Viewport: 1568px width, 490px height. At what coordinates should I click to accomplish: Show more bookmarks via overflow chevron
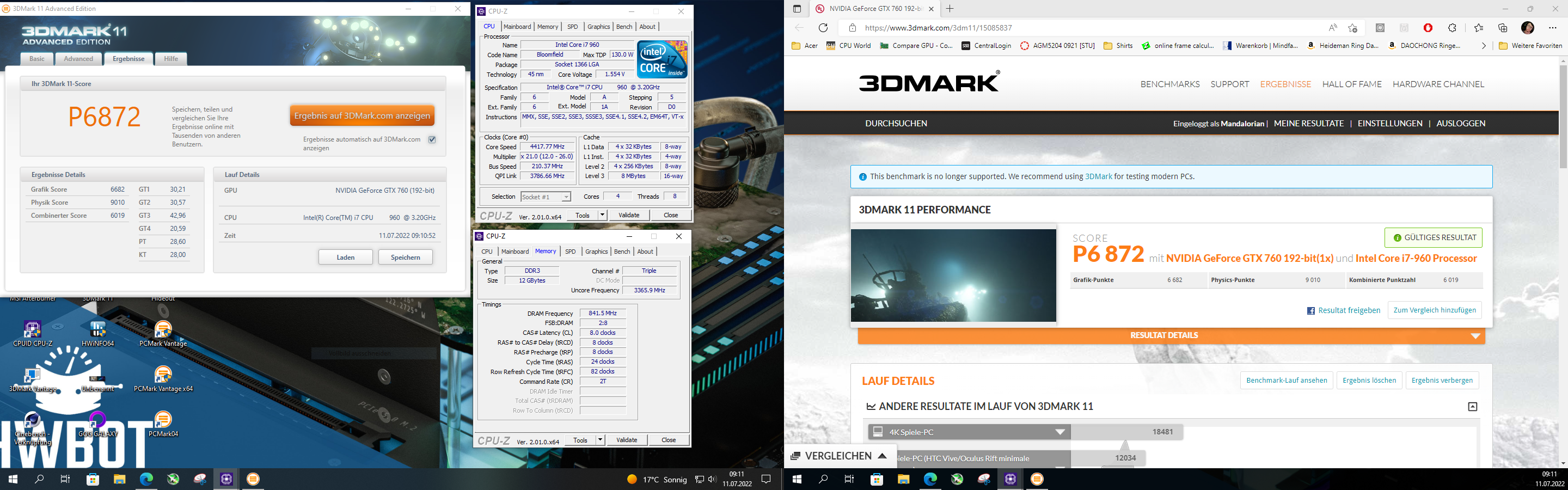pyautogui.click(x=1484, y=46)
